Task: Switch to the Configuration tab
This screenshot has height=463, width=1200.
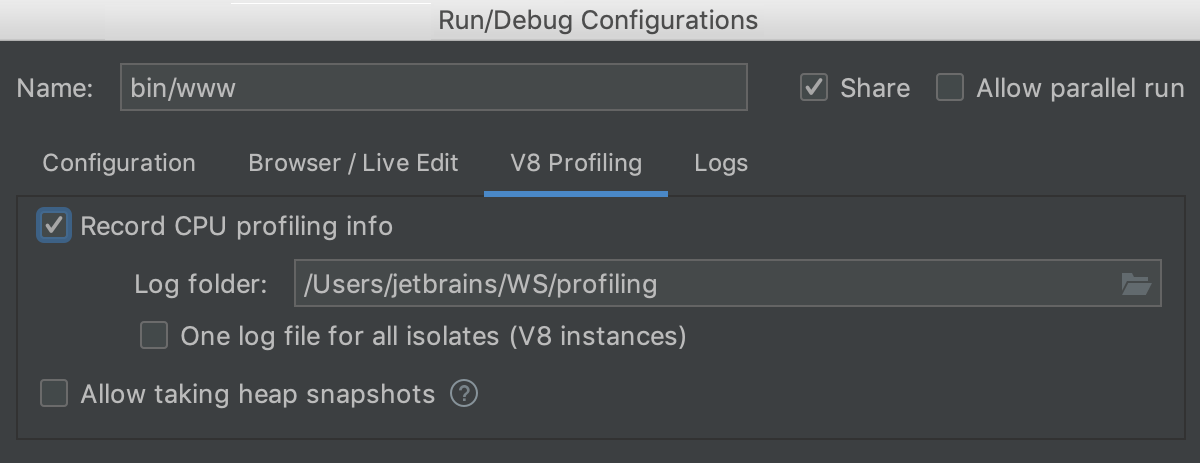Action: pos(119,163)
